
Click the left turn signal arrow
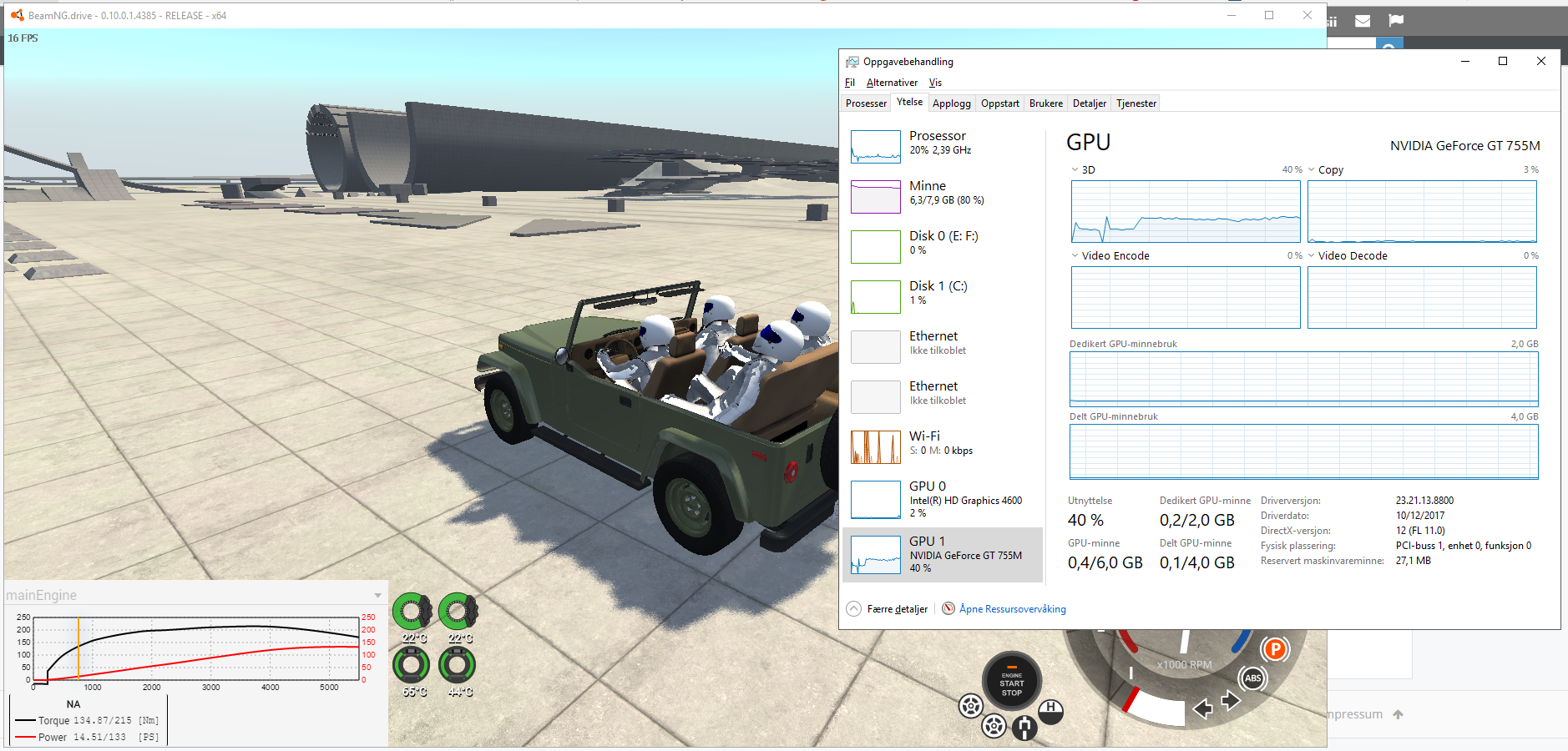coord(1202,709)
